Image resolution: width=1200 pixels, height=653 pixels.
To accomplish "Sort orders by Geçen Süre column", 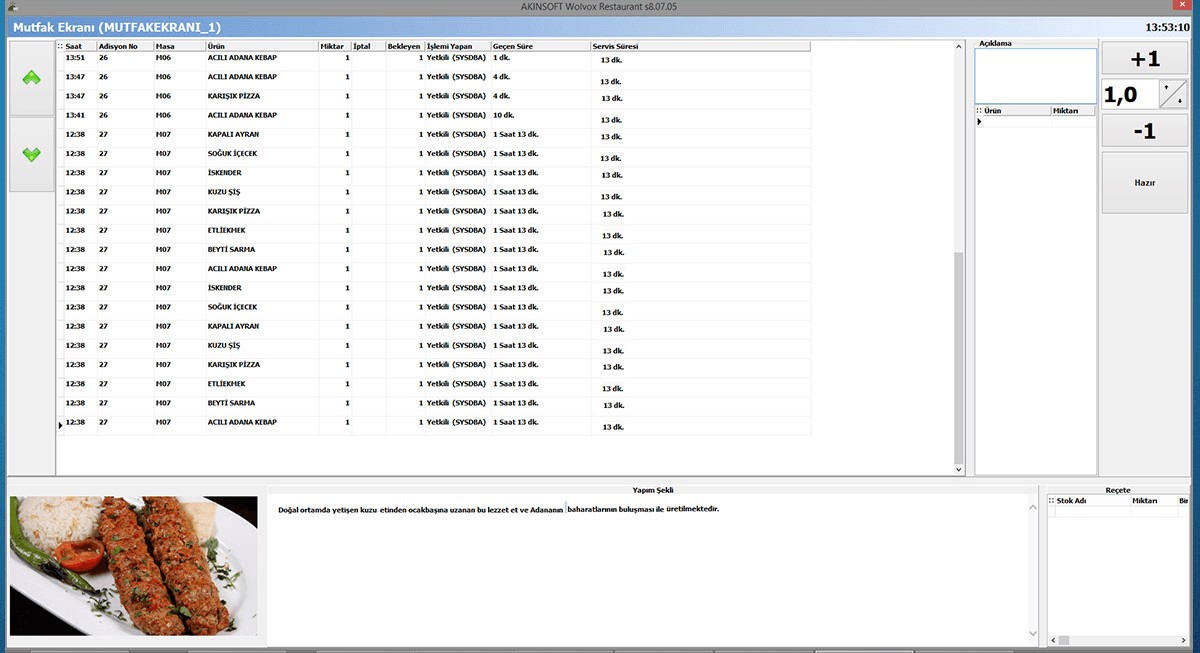I will pyautogui.click(x=540, y=46).
